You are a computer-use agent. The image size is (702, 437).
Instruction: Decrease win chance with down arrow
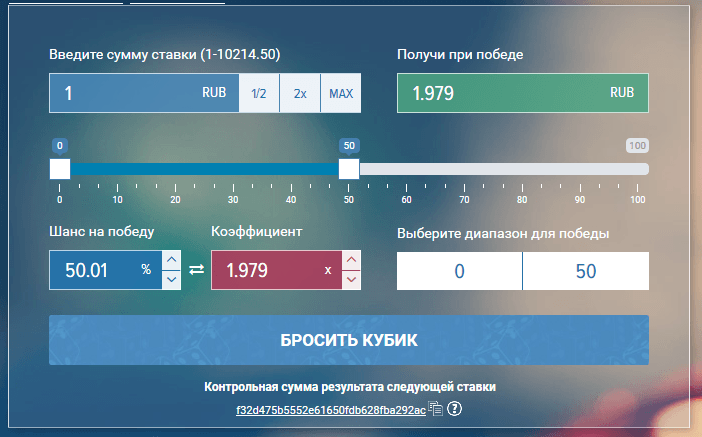pos(171,280)
